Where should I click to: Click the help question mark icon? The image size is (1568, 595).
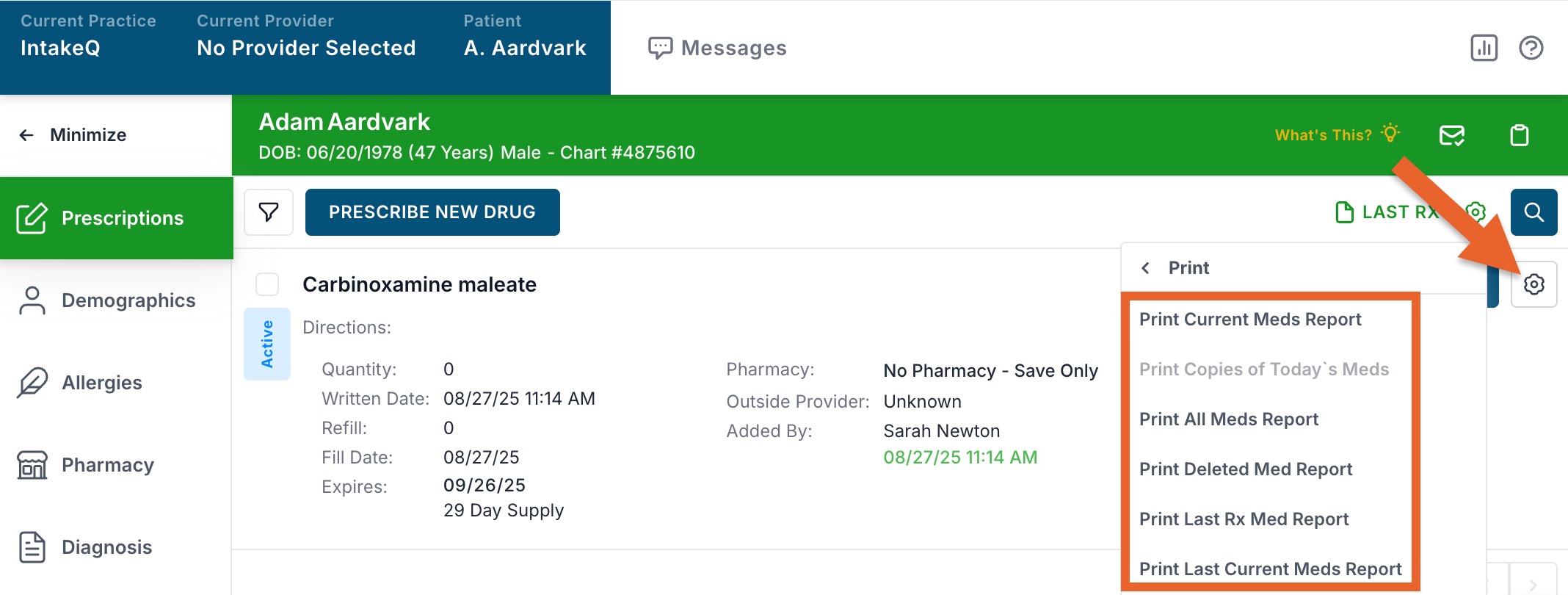pyautogui.click(x=1531, y=48)
